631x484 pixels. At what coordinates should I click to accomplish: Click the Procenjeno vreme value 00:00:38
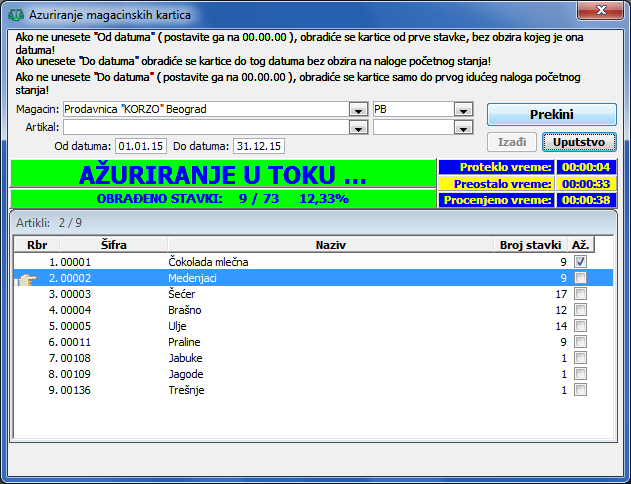(x=586, y=200)
